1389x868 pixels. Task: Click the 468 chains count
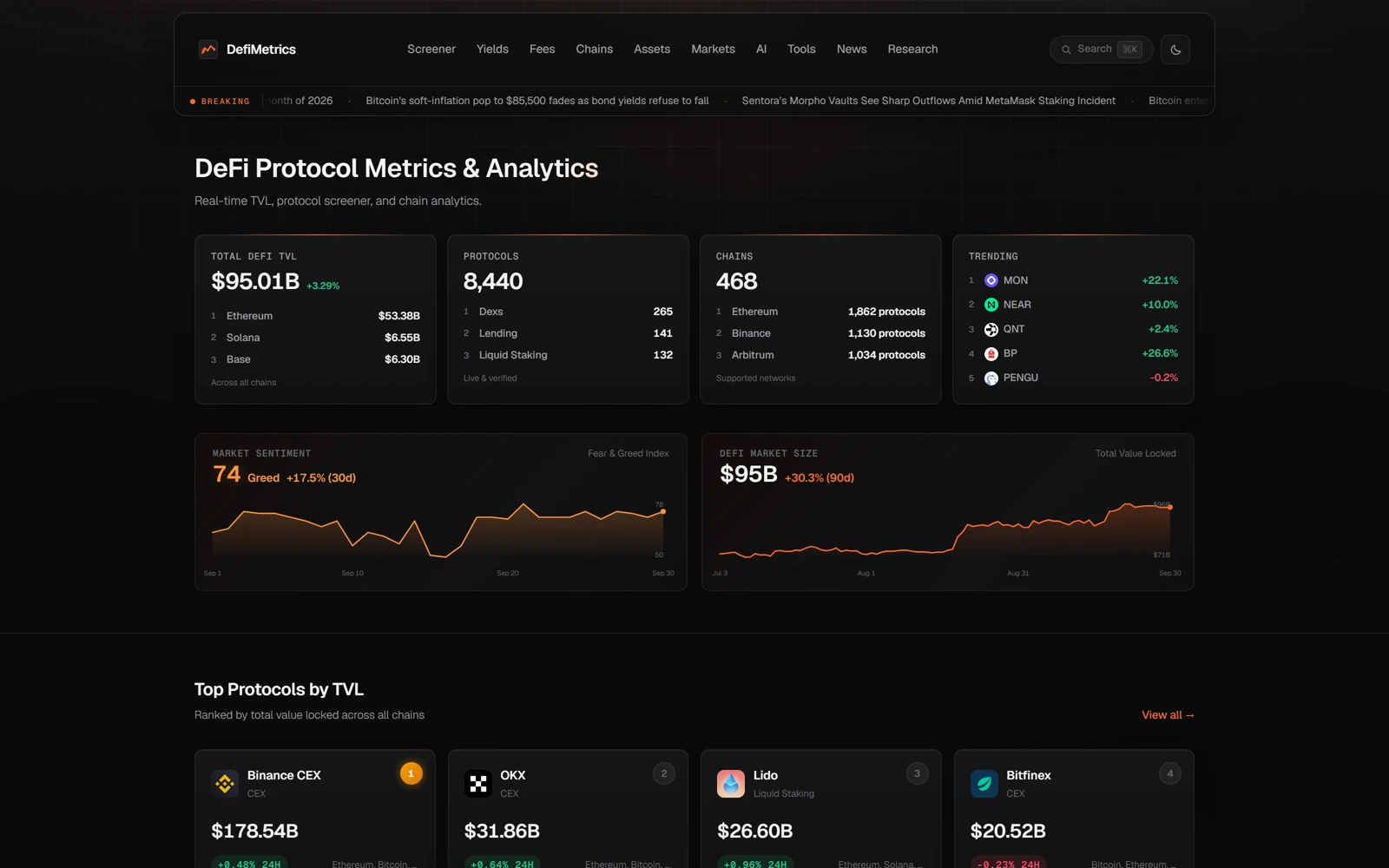pos(737,281)
